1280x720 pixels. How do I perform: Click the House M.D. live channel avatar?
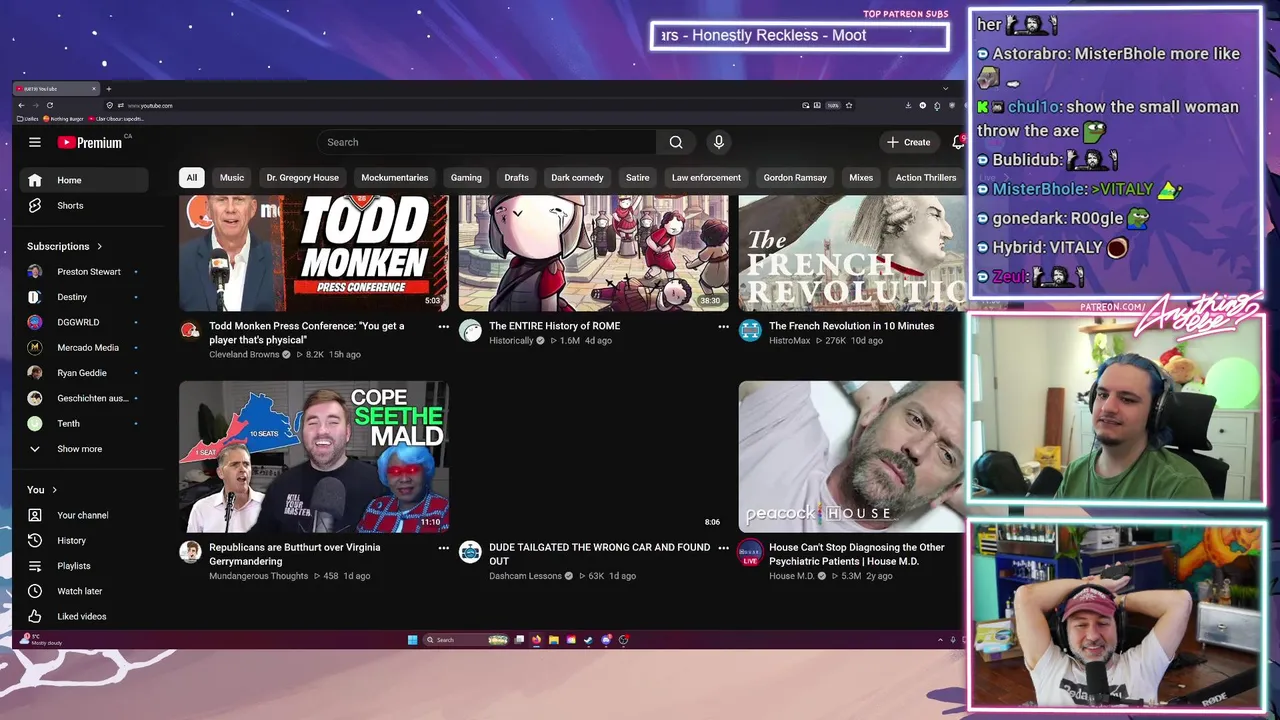click(750, 552)
